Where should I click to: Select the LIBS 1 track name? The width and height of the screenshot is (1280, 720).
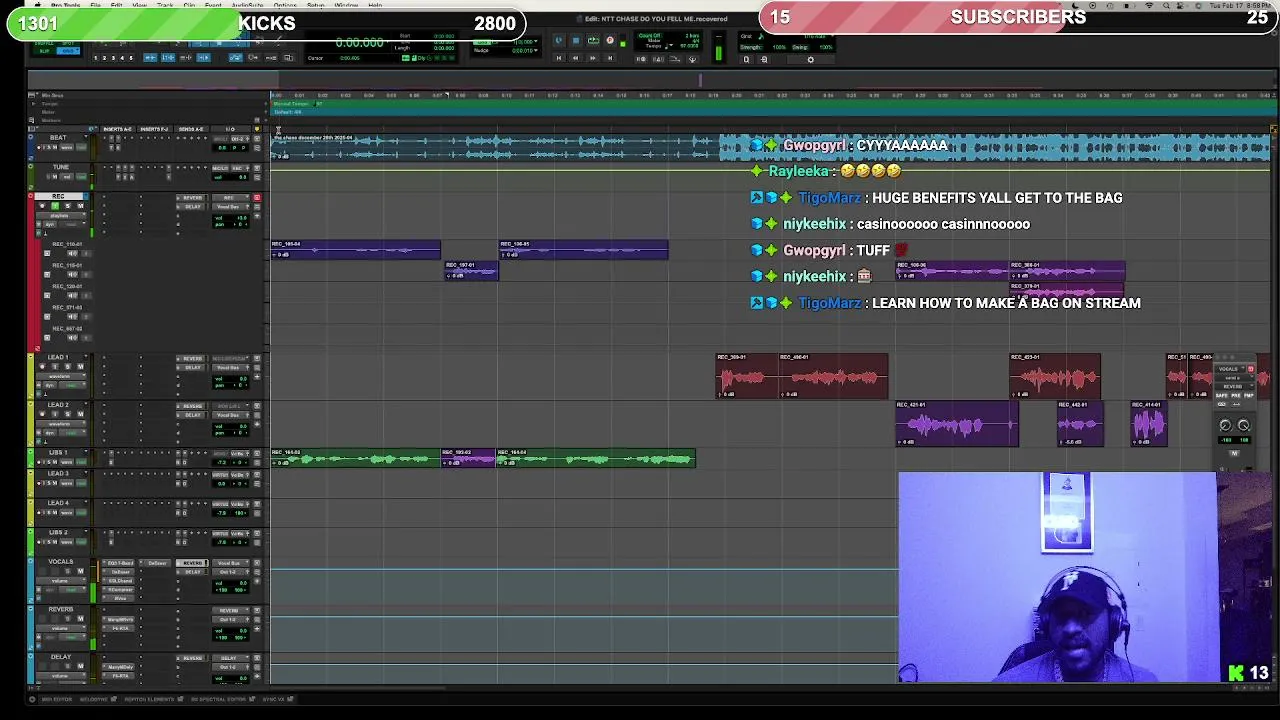(58, 453)
